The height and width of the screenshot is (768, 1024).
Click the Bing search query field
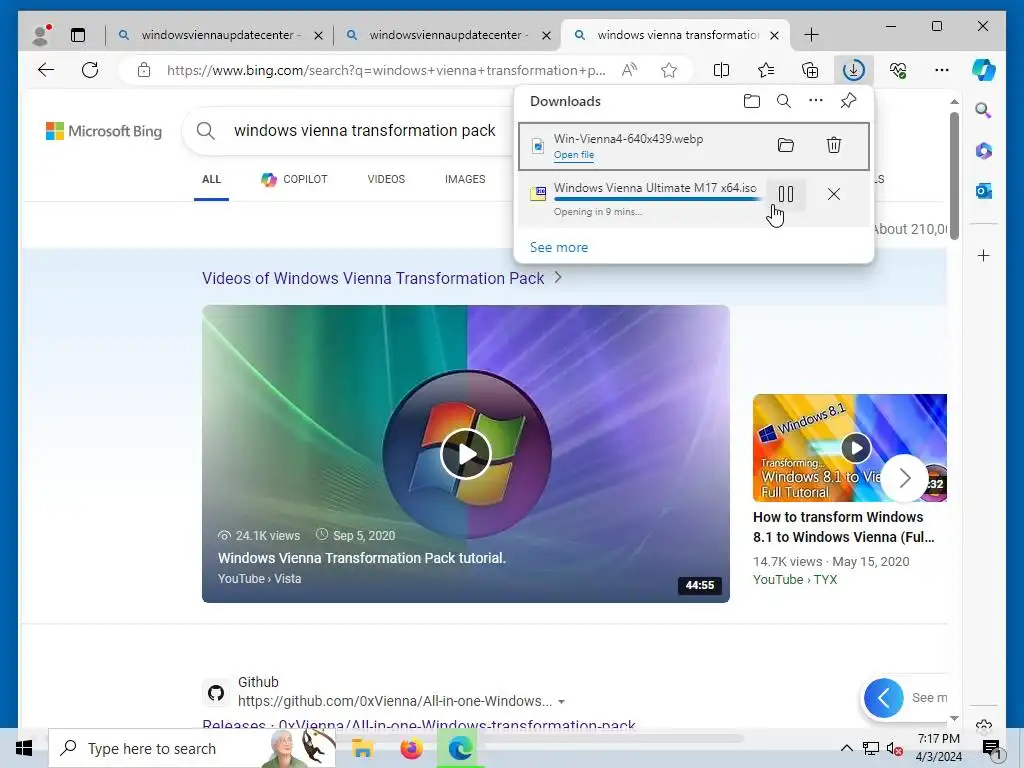[x=364, y=131]
